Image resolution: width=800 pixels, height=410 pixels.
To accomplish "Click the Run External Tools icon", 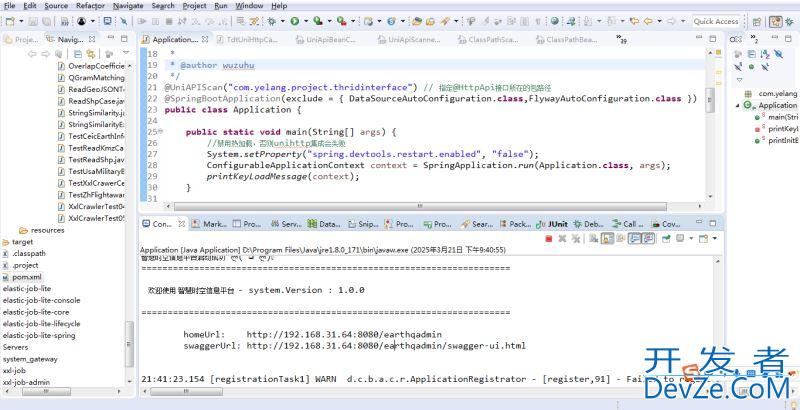I will tap(341, 21).
